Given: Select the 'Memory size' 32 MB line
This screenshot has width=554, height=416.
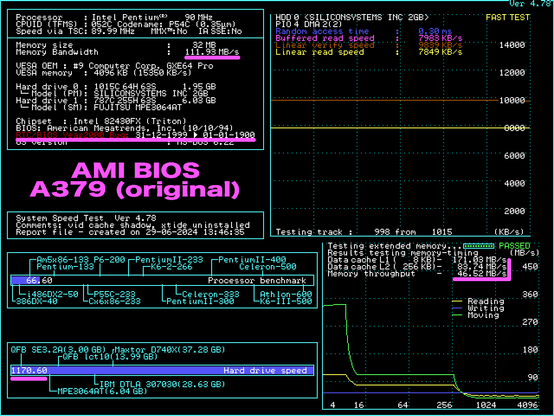Looking at the screenshot, I should click(116, 45).
